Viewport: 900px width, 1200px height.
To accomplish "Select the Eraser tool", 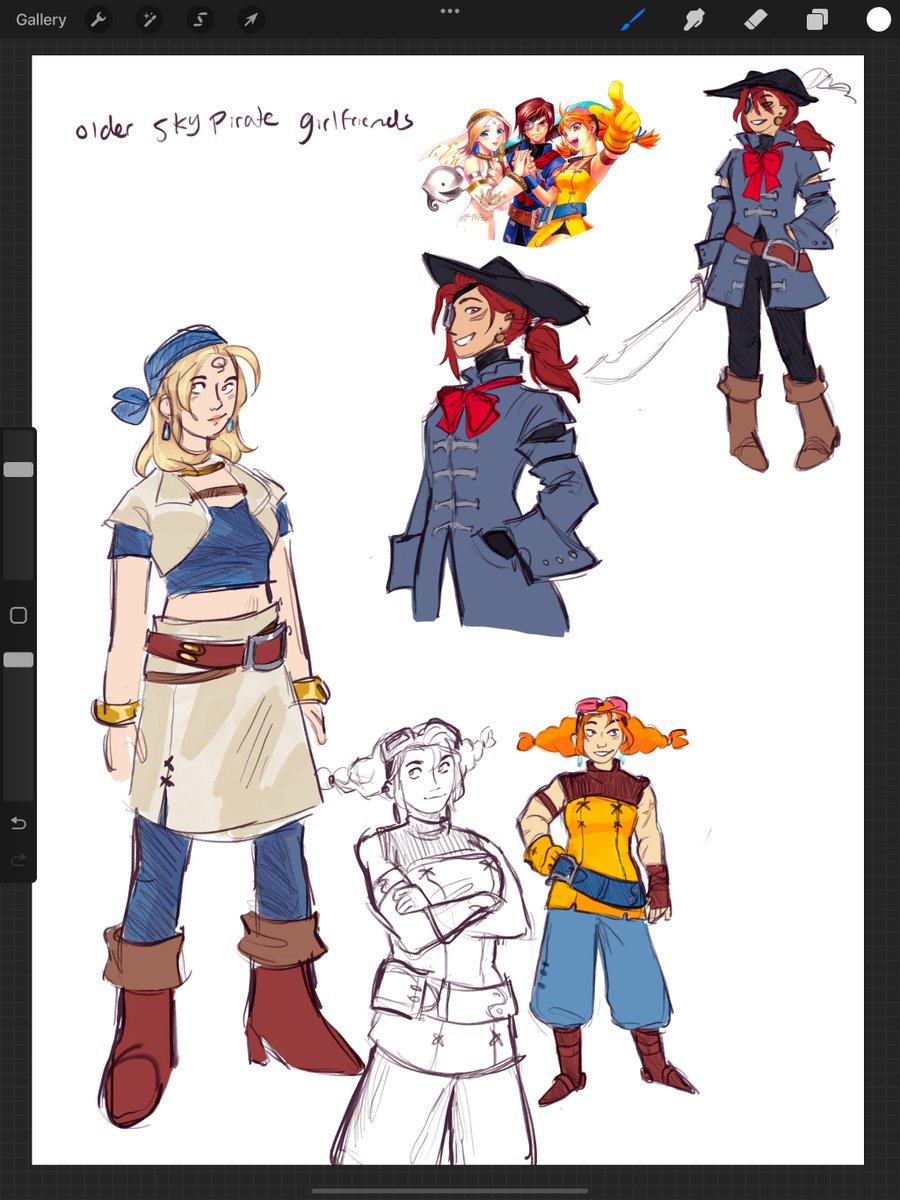I will (756, 19).
